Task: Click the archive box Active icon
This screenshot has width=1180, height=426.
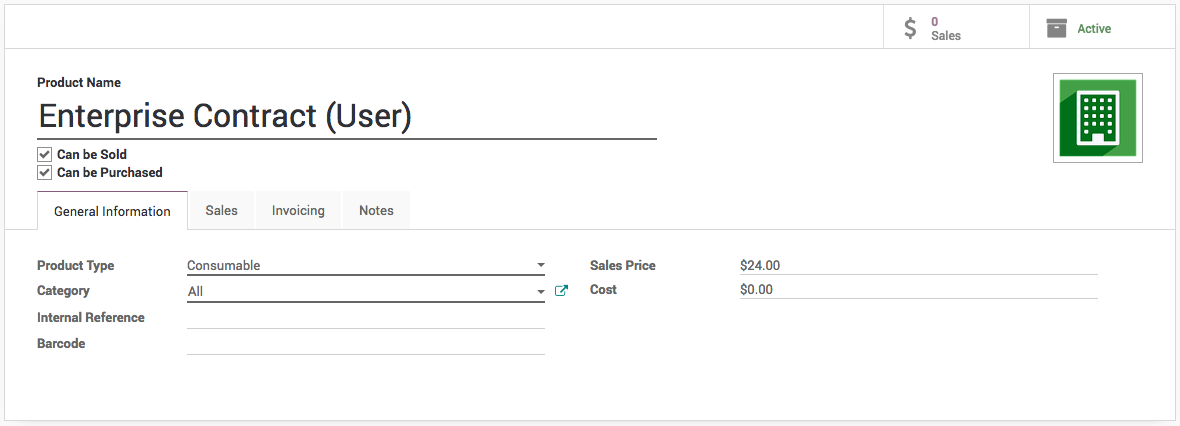Action: pyautogui.click(x=1056, y=28)
